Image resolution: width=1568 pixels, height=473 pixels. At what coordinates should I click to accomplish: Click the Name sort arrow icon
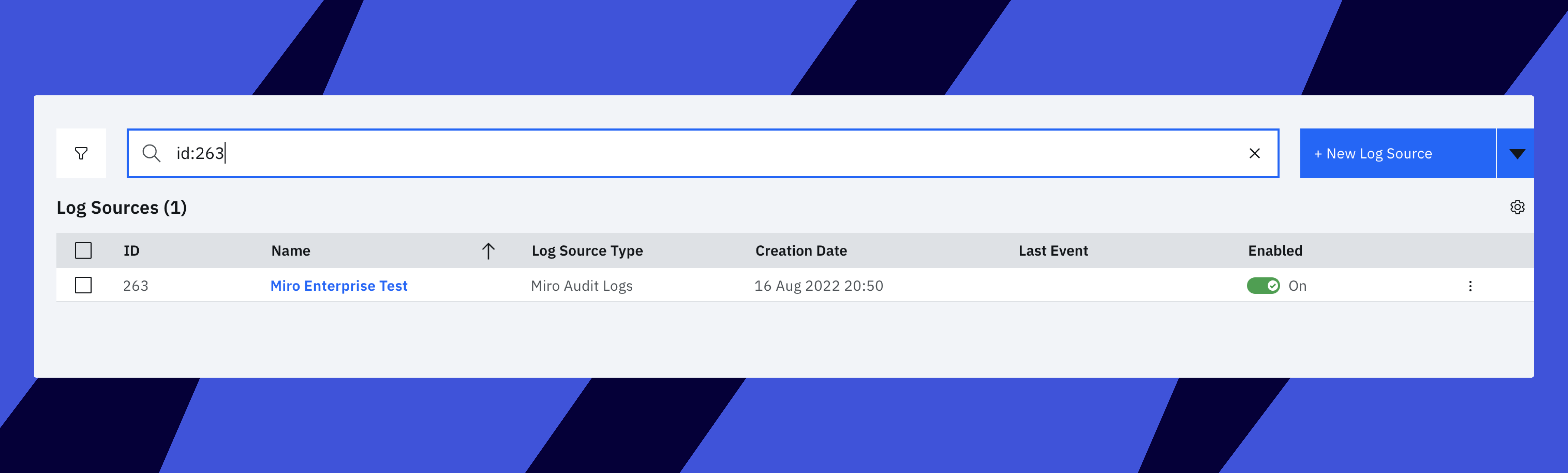pos(488,250)
